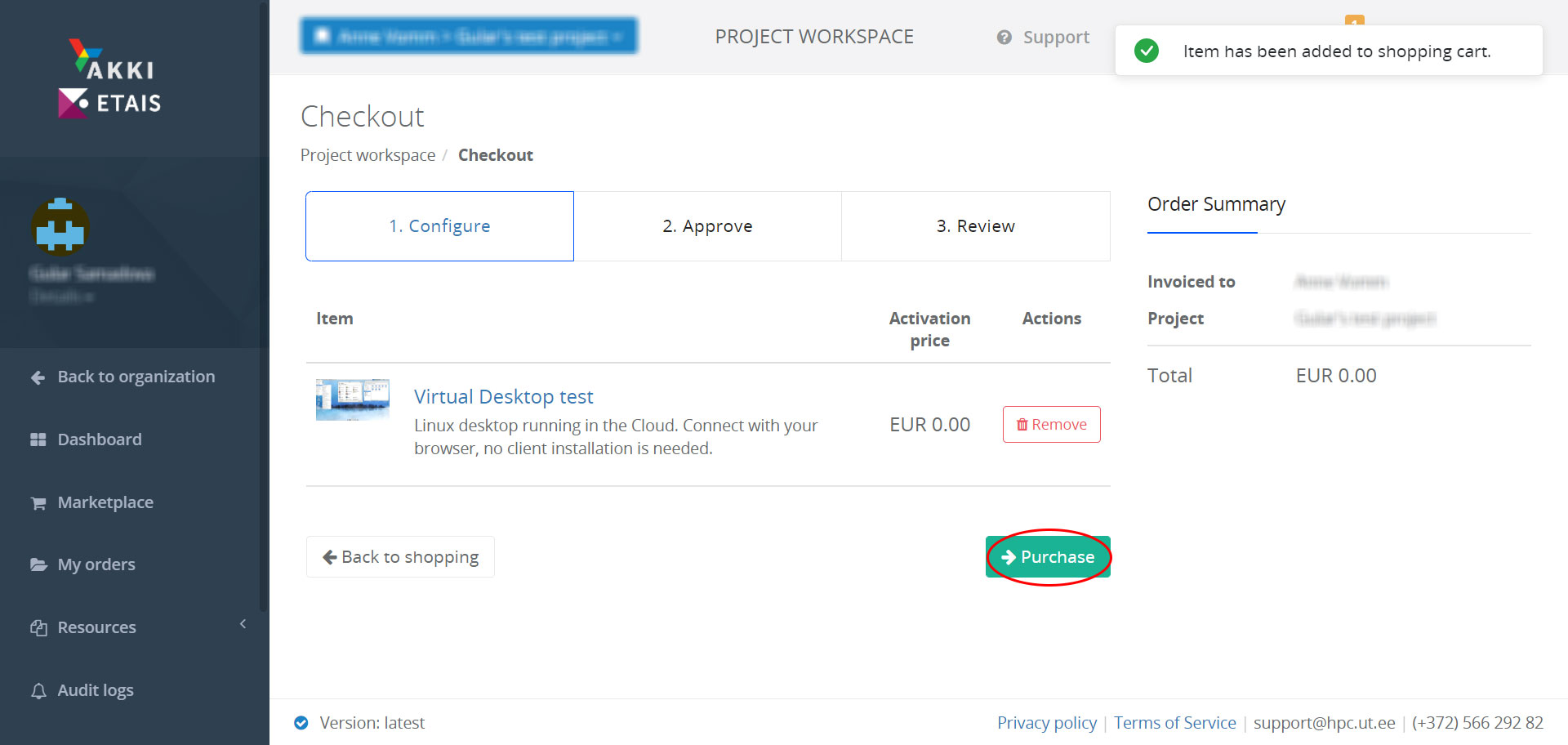1568x745 pixels.
Task: Click the Dashboard grid icon
Action: pos(38,439)
